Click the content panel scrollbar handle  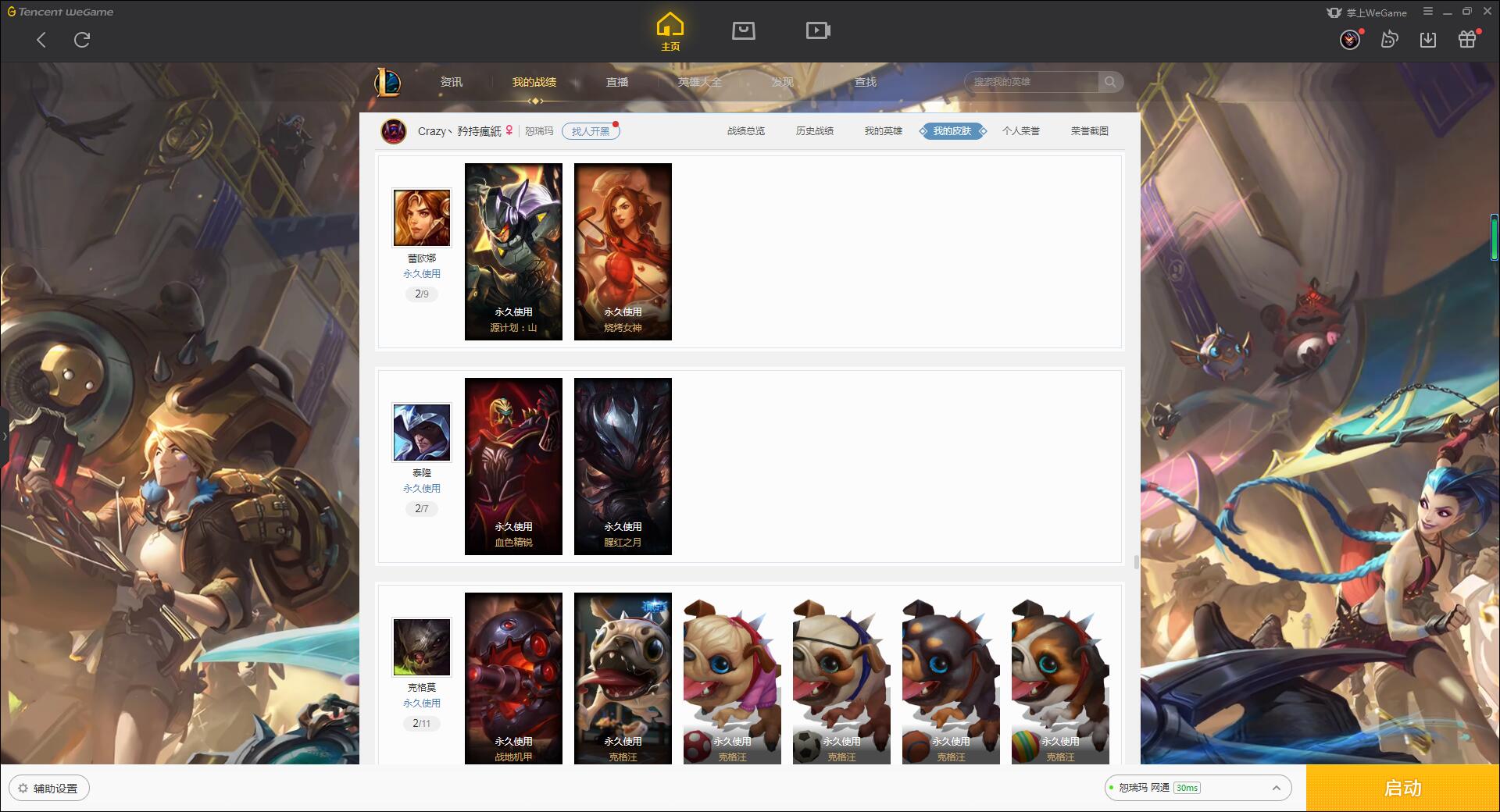(x=1136, y=562)
